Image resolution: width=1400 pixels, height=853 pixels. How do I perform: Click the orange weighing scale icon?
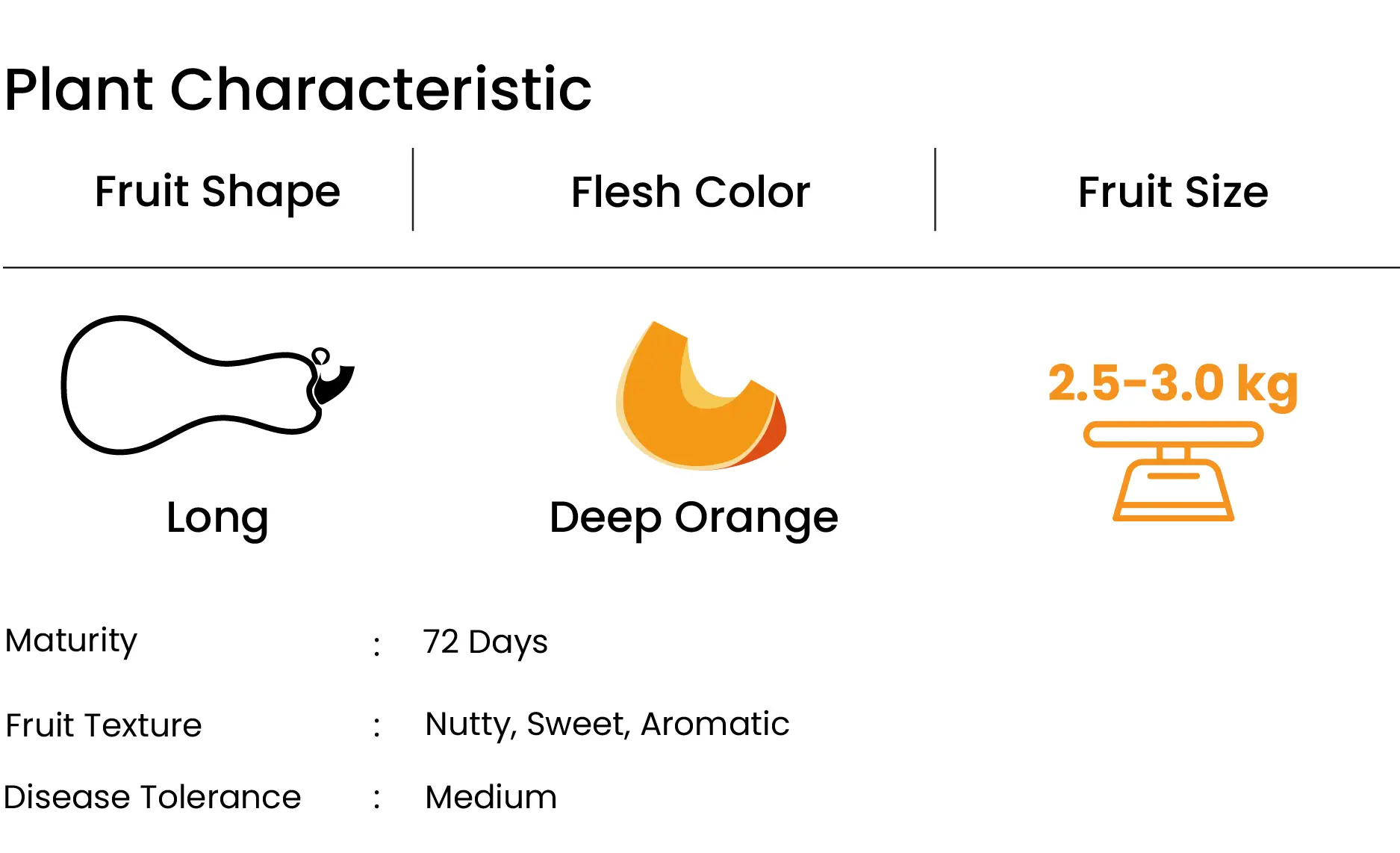click(x=1173, y=471)
